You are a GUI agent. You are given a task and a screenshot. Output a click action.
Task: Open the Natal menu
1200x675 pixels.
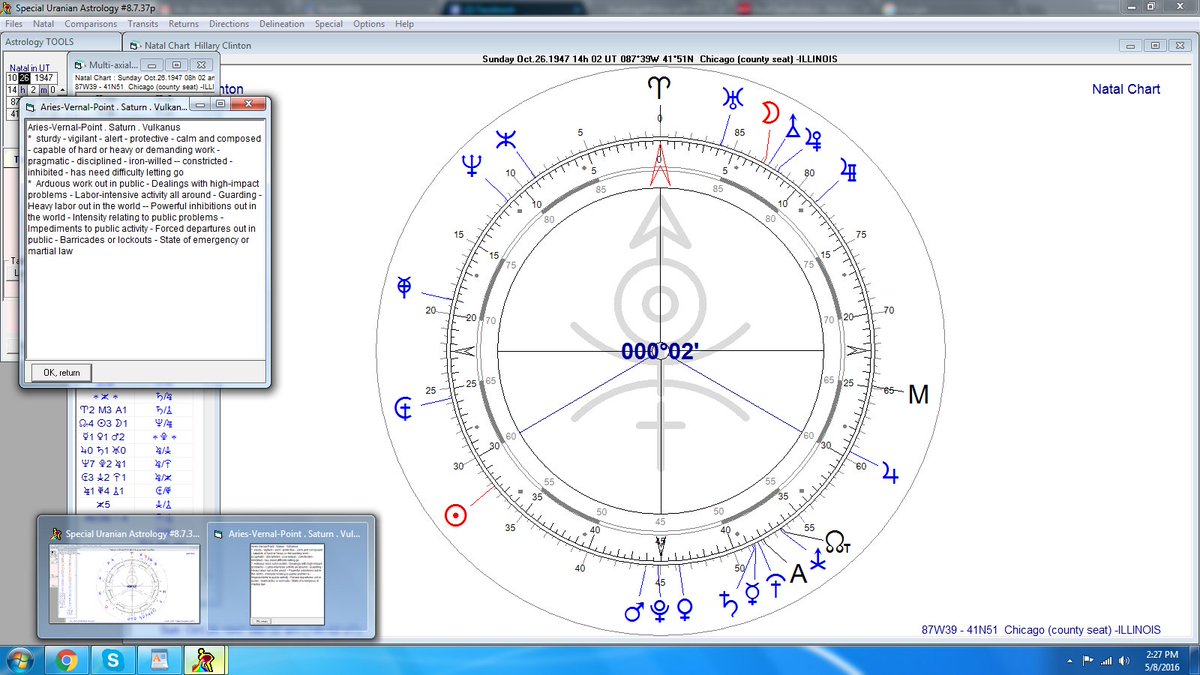click(44, 24)
